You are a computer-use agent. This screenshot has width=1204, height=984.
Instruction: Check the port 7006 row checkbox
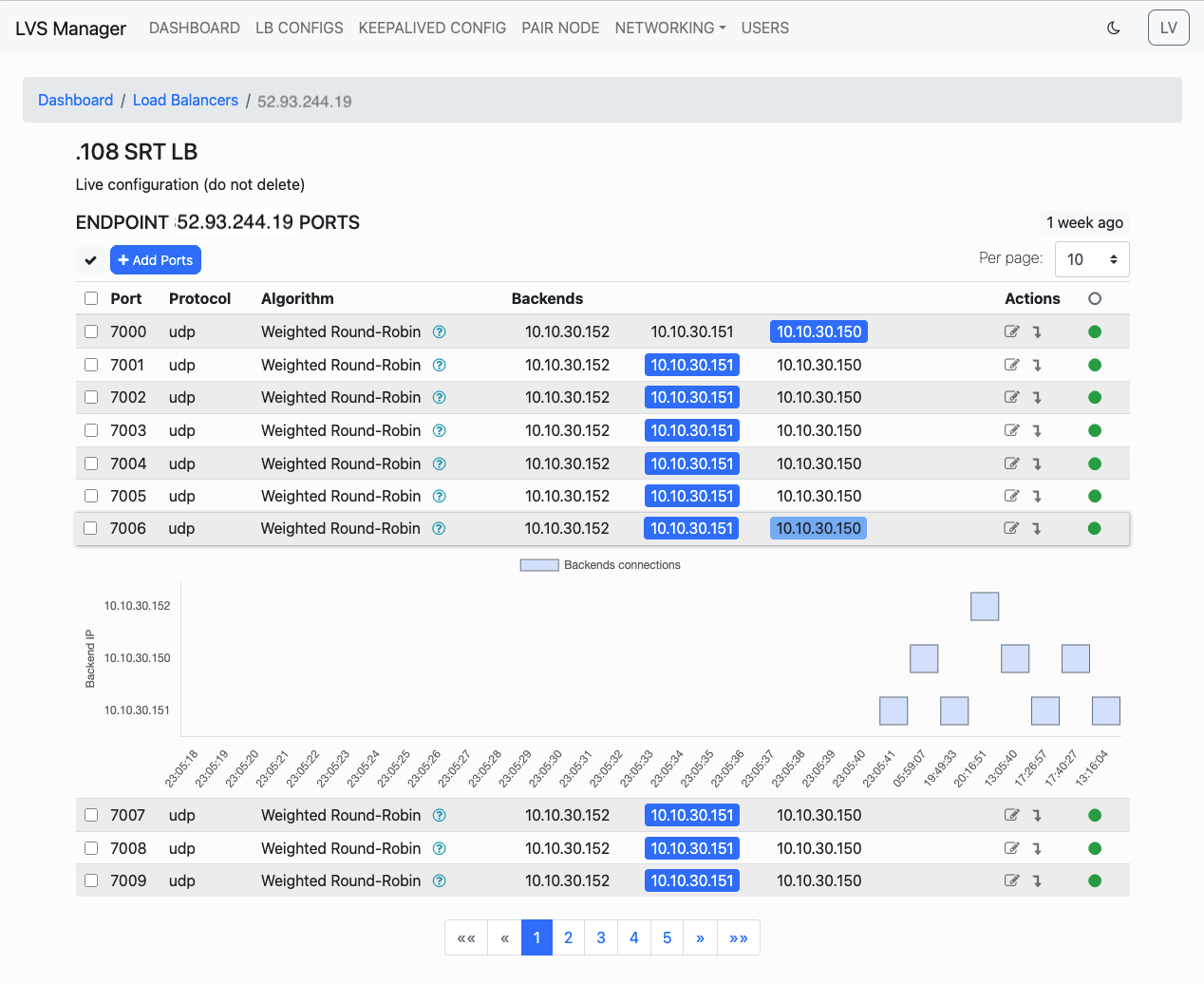coord(91,528)
